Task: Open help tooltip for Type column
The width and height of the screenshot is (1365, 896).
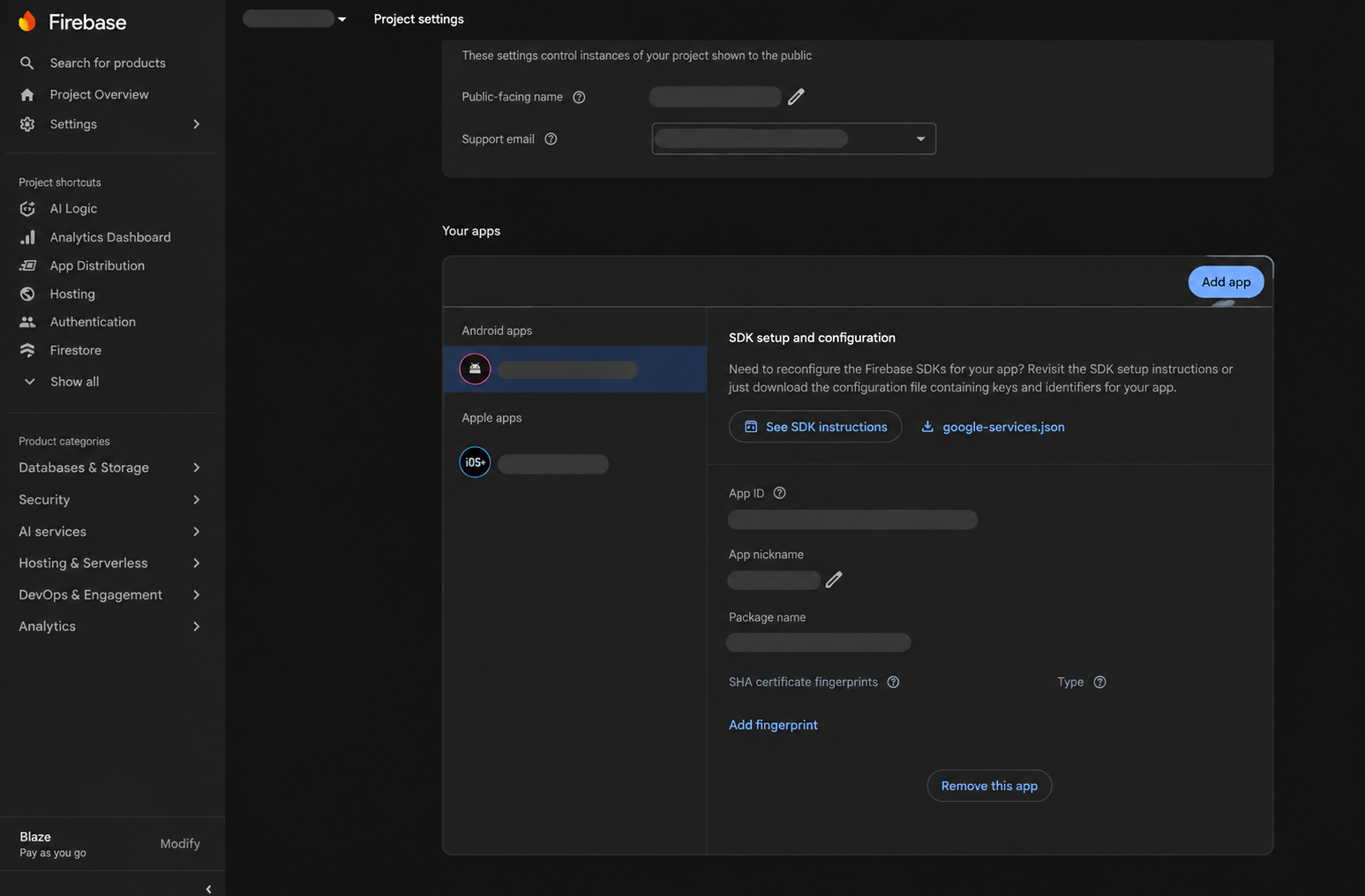Action: pyautogui.click(x=1099, y=682)
